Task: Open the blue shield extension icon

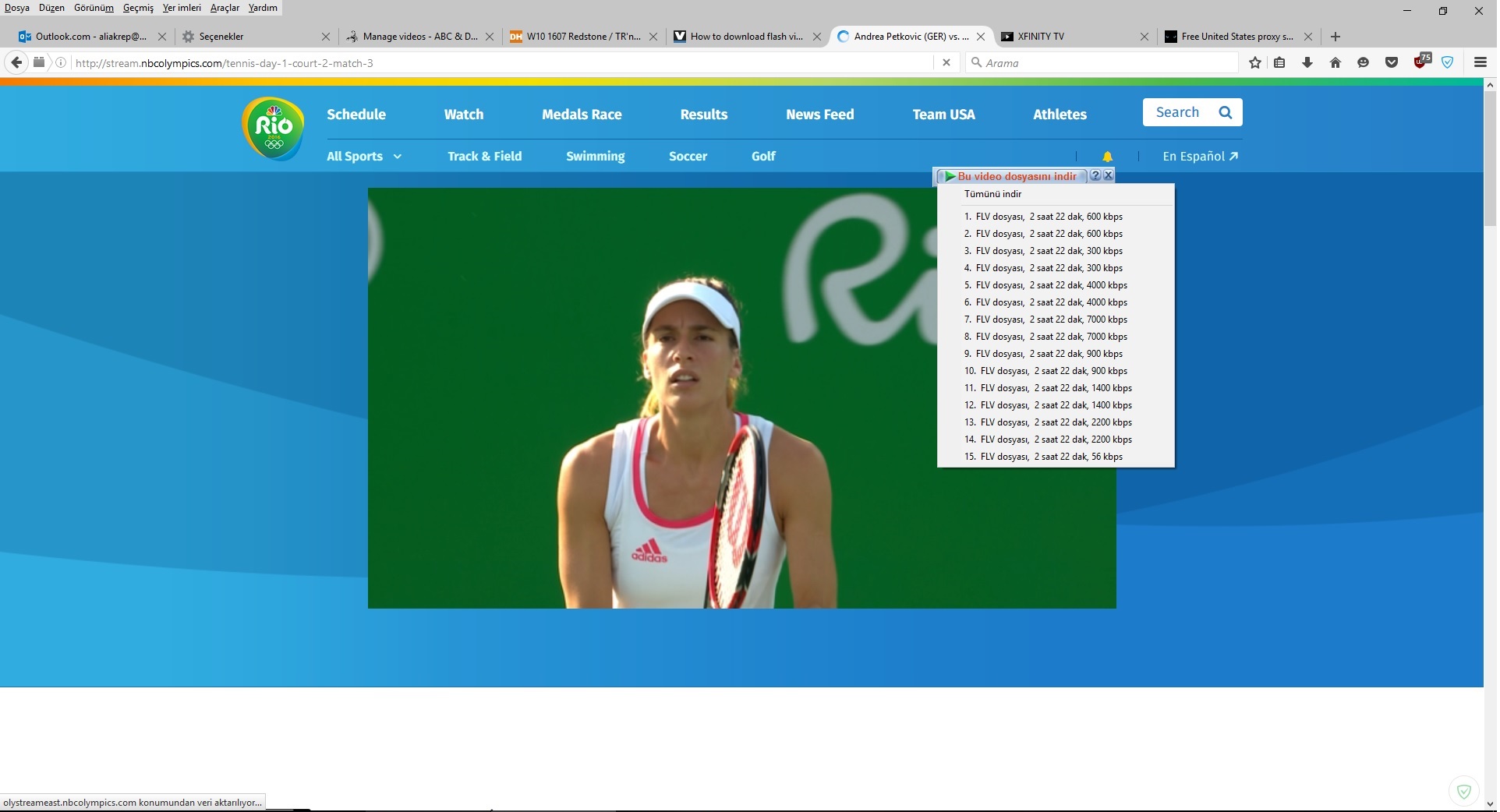Action: tap(1447, 62)
